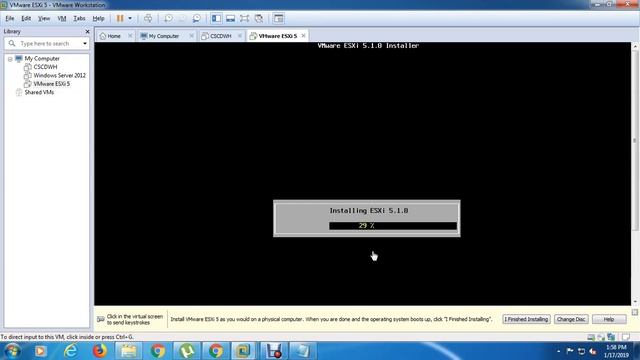Switch to the CSCDWH tab
640x360 pixels.
click(221, 36)
